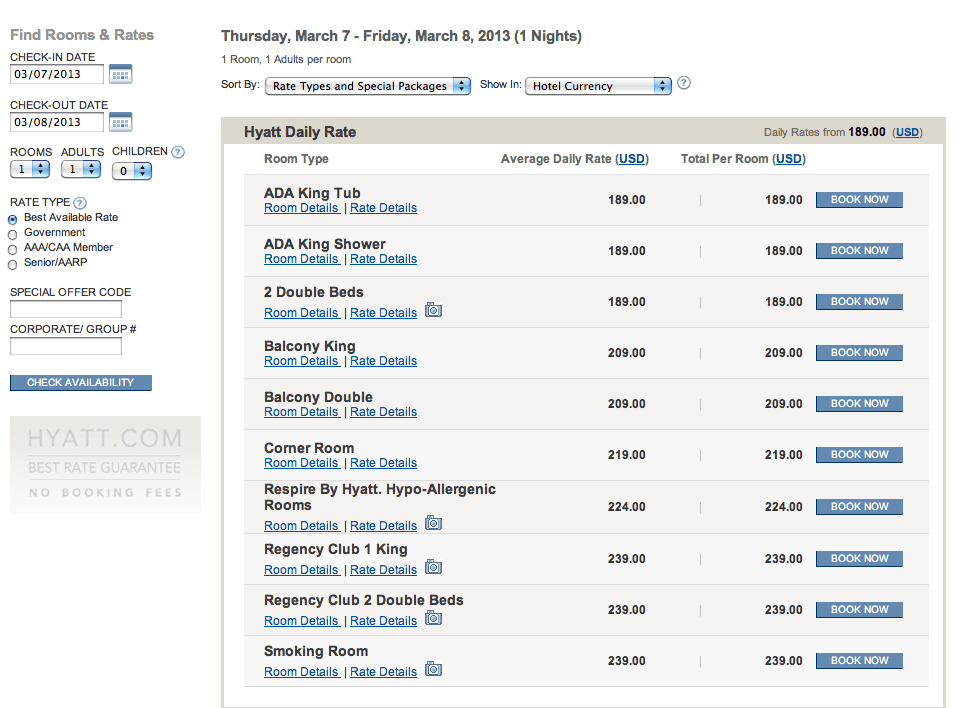Choose the Senior/AARP rate type
The image size is (971, 708).
coord(12,265)
